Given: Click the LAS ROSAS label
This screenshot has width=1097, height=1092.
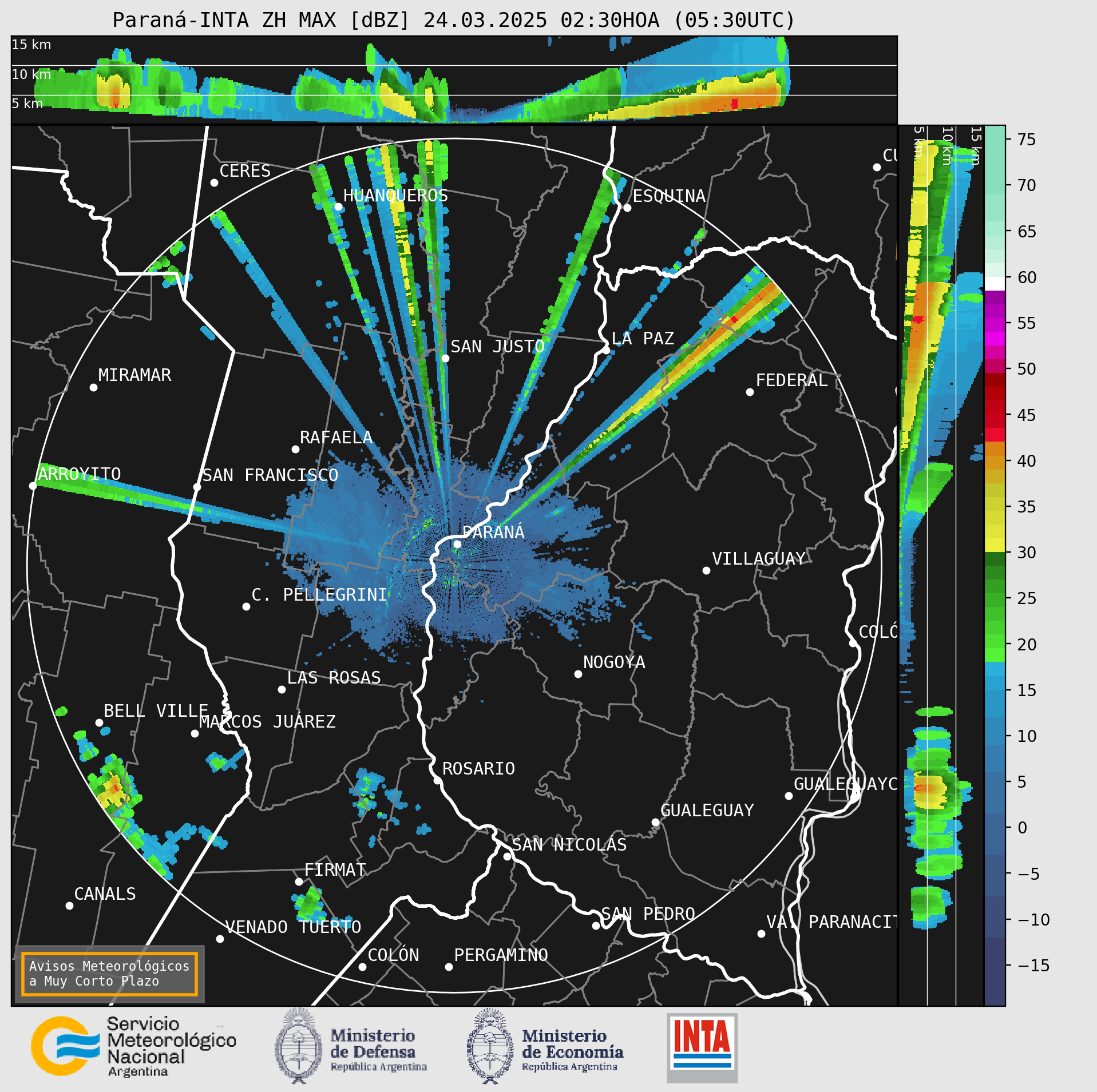Looking at the screenshot, I should [x=334, y=677].
